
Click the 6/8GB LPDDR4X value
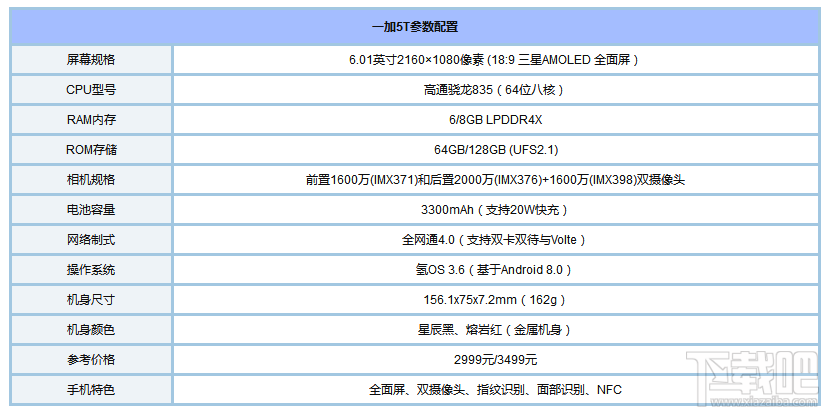click(x=495, y=120)
